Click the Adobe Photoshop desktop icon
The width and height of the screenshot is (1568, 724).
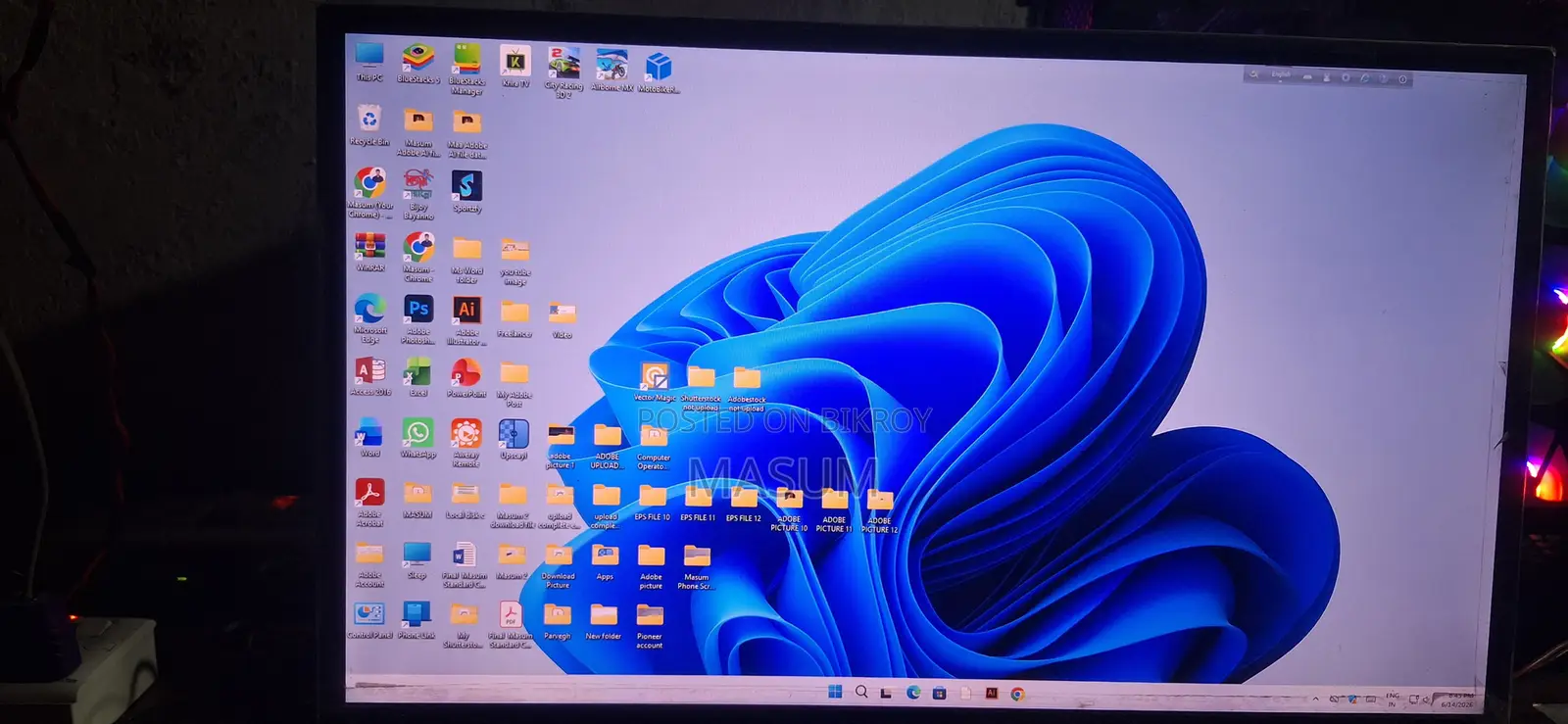(418, 320)
